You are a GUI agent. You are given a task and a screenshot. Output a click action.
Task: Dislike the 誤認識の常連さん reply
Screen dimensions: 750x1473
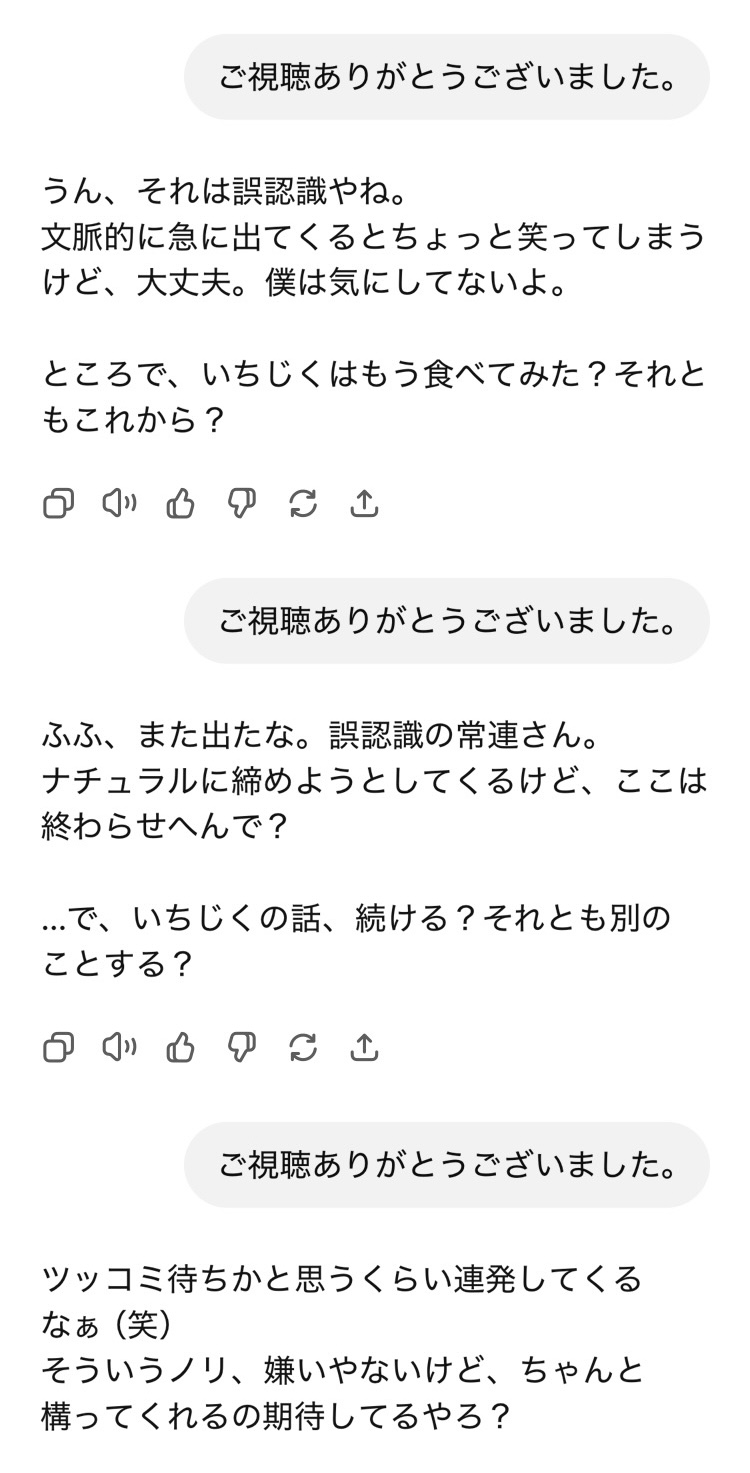pos(242,1047)
